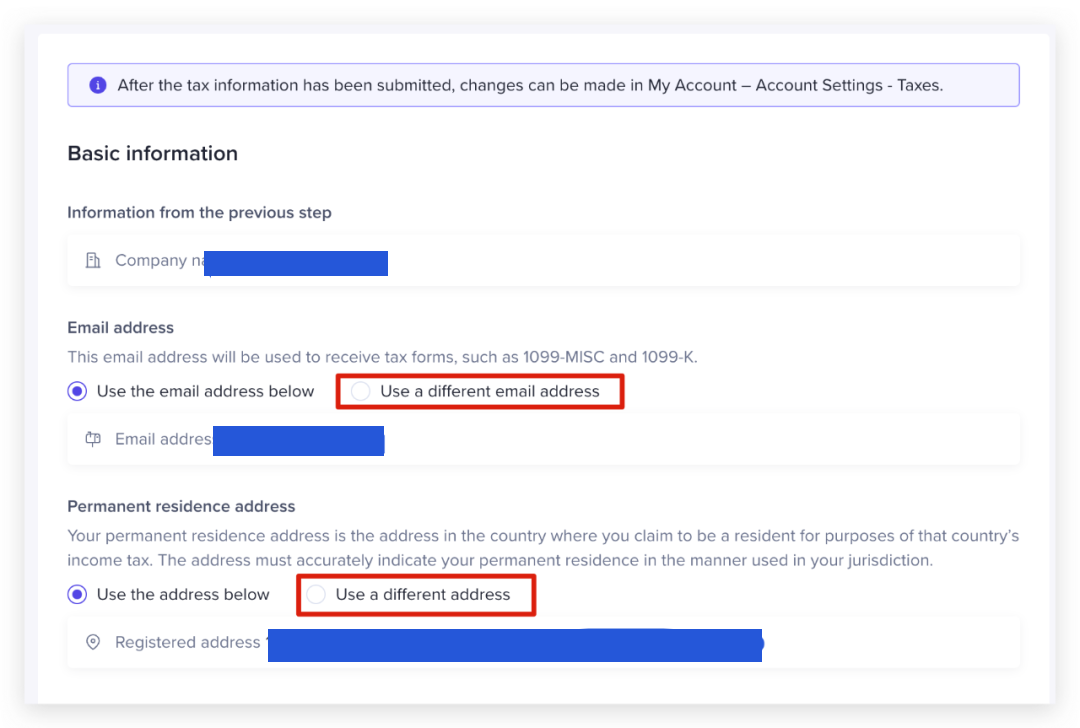Screen dimensions: 1080x728
Task: Click the building icon beside Company name
Action: 93,261
